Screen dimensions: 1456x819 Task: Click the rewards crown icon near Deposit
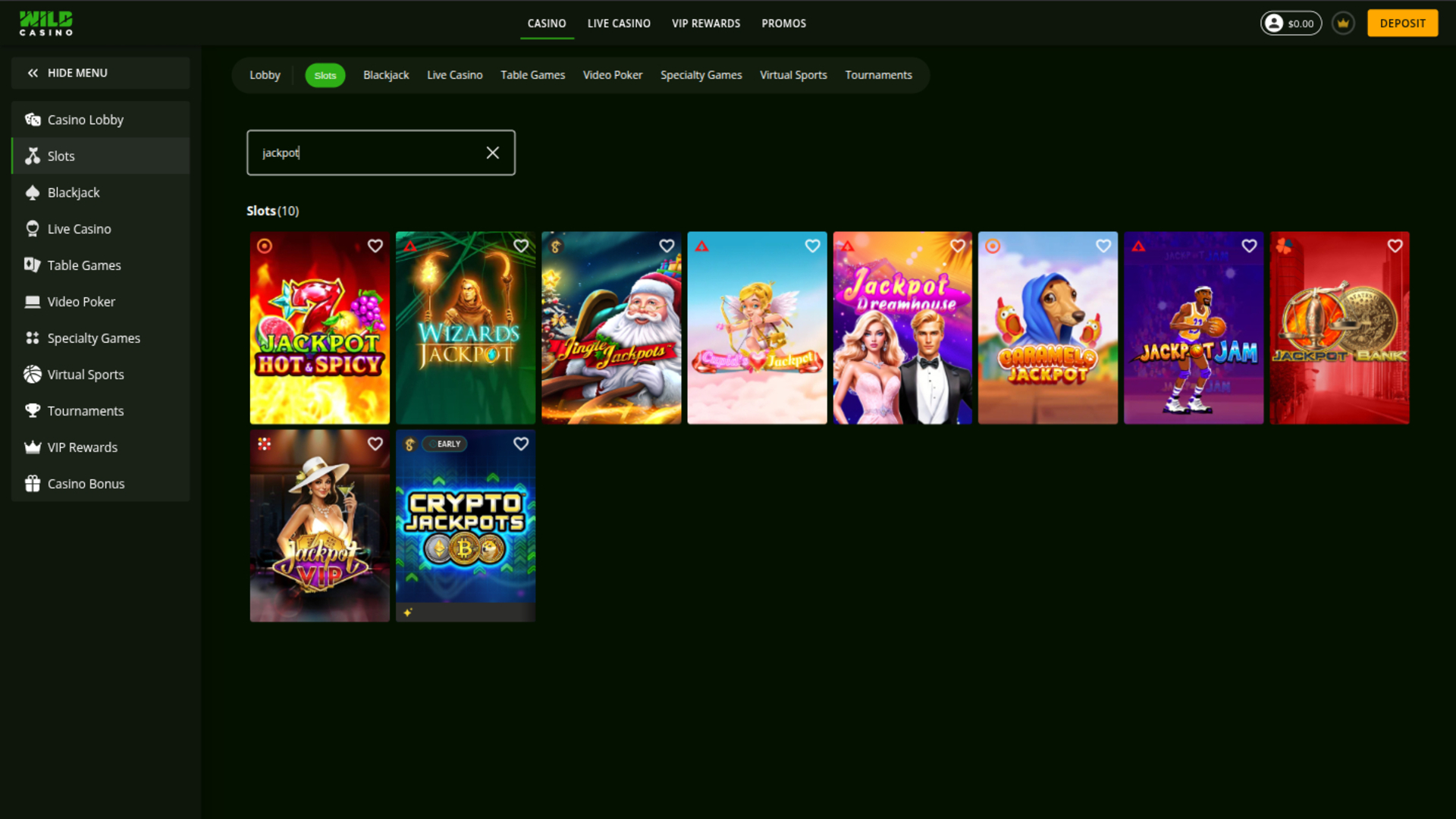1342,23
